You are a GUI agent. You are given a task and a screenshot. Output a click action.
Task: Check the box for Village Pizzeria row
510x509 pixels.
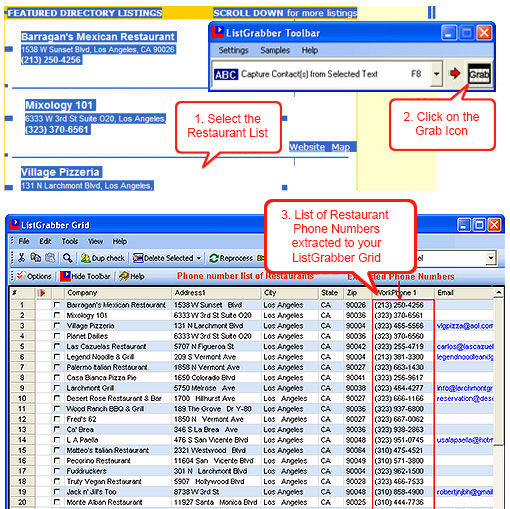[57, 325]
